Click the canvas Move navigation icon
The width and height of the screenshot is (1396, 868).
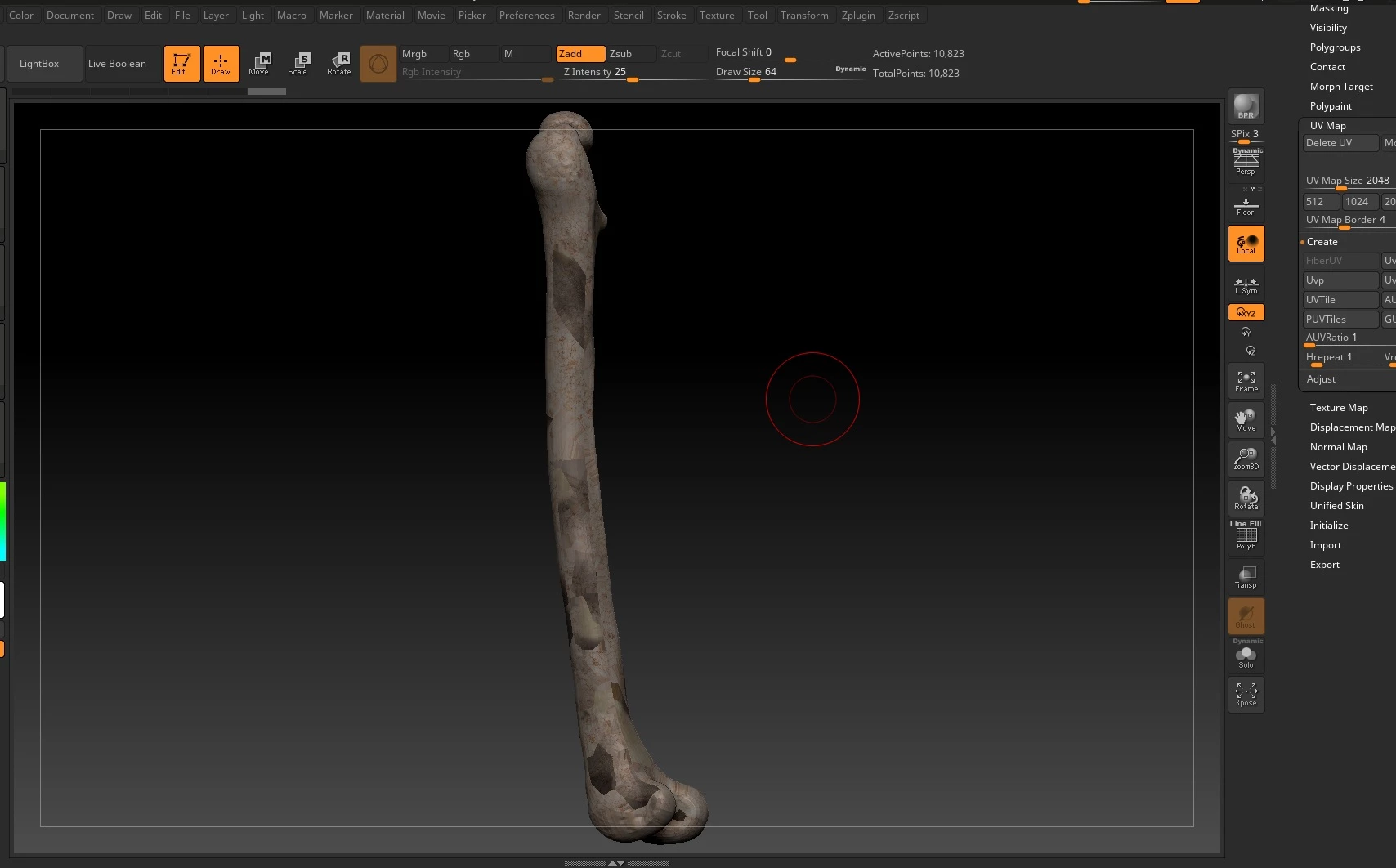click(1246, 420)
